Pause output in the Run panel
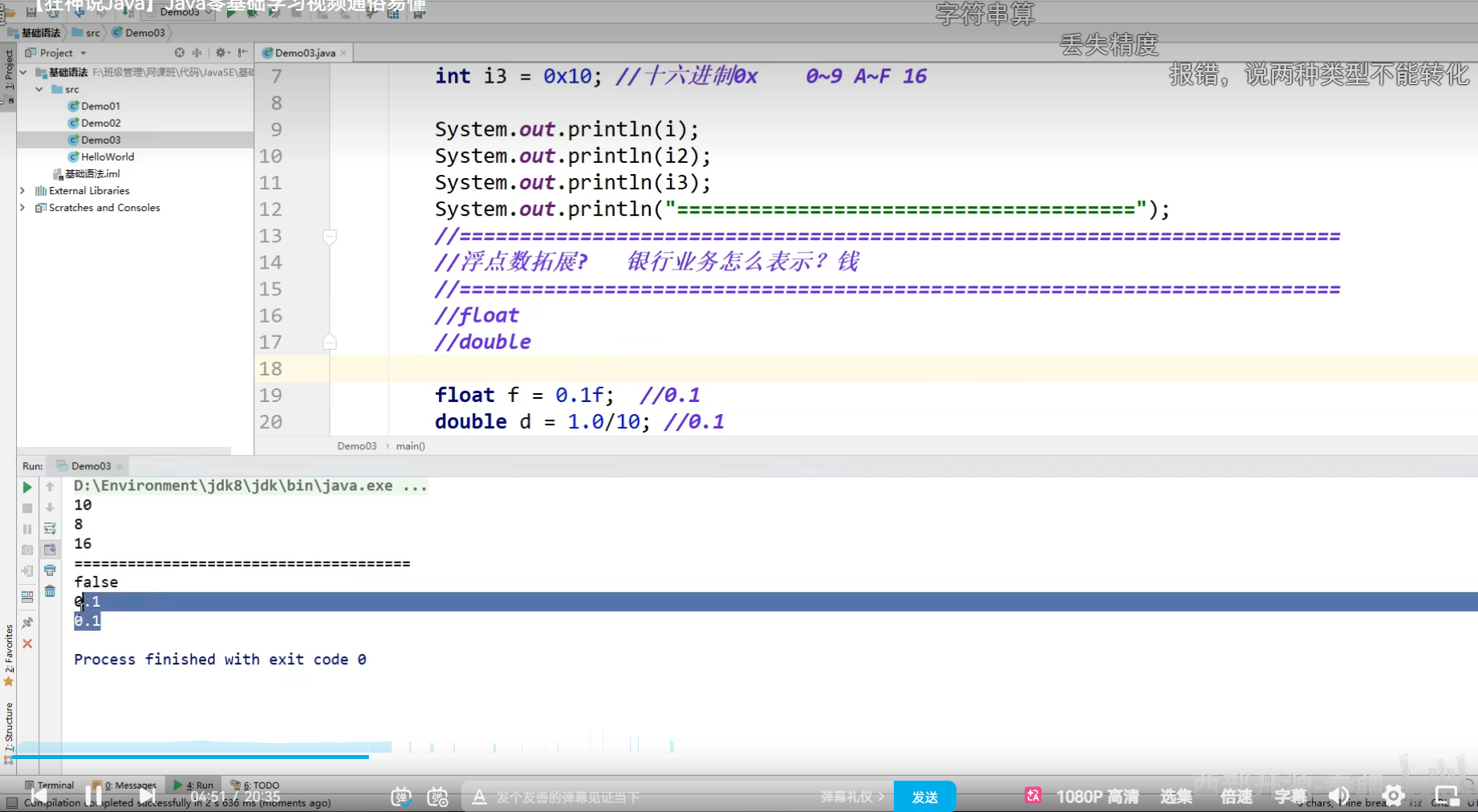The width and height of the screenshot is (1478, 812). pyautogui.click(x=27, y=529)
